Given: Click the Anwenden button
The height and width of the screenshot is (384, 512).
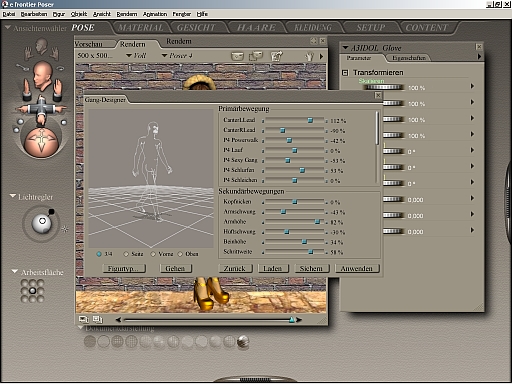Looking at the screenshot, I should 357,268.
